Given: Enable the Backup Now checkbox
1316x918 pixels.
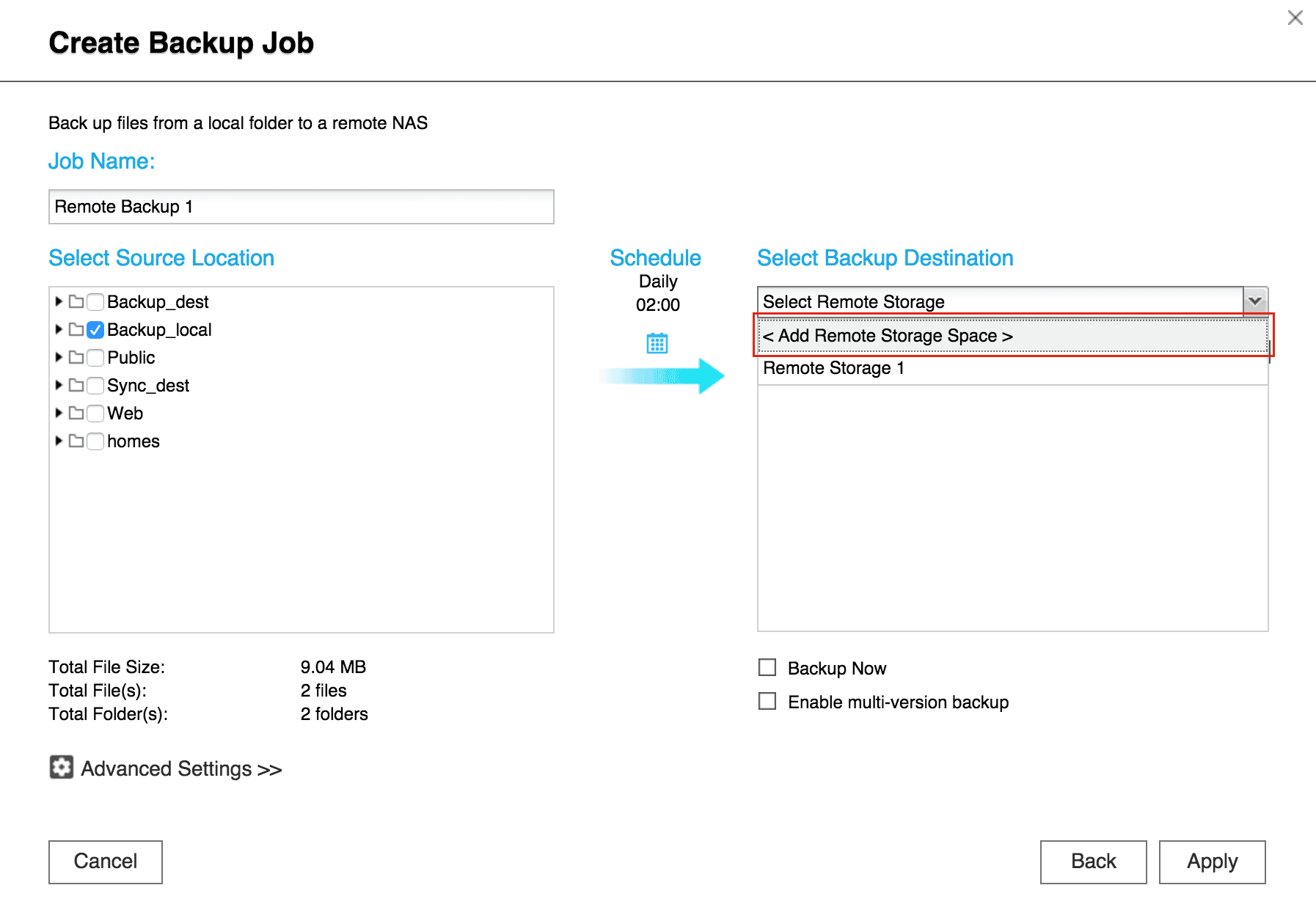Looking at the screenshot, I should point(767,667).
